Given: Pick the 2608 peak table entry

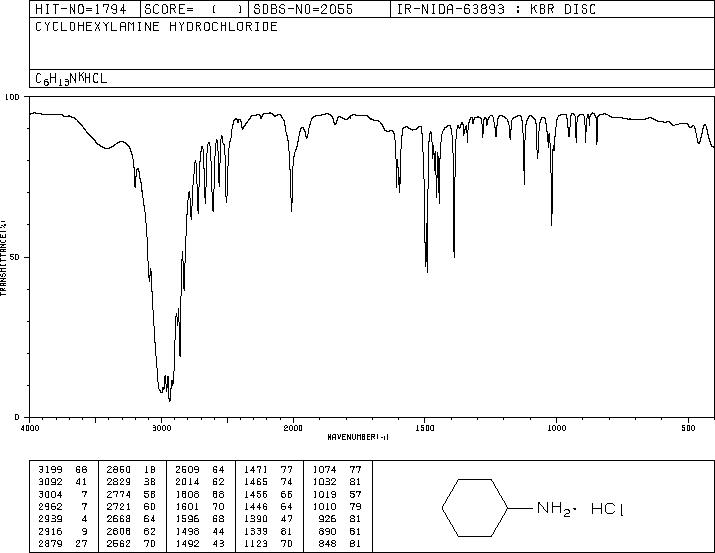Looking at the screenshot, I should click(131, 532).
